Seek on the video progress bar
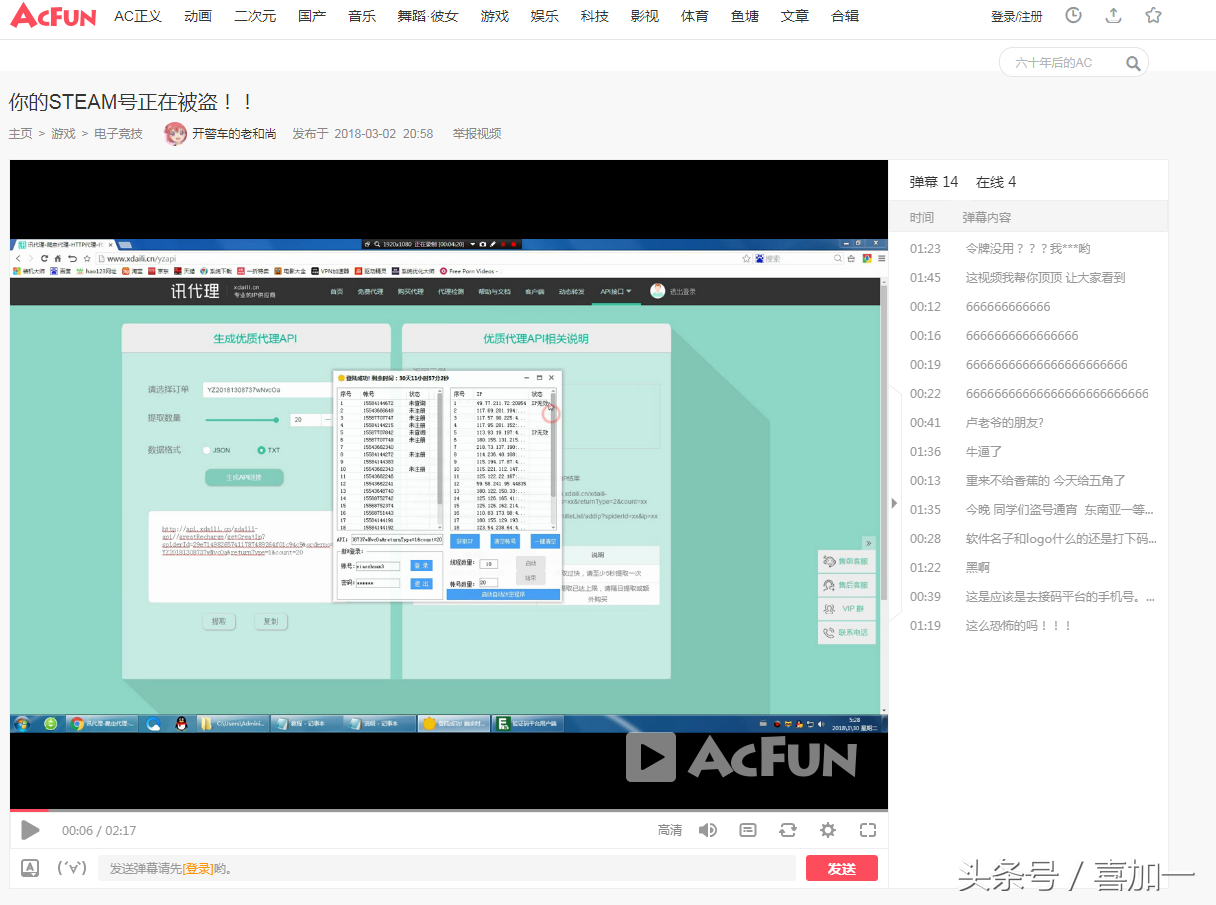The image size is (1216, 905). (449, 810)
